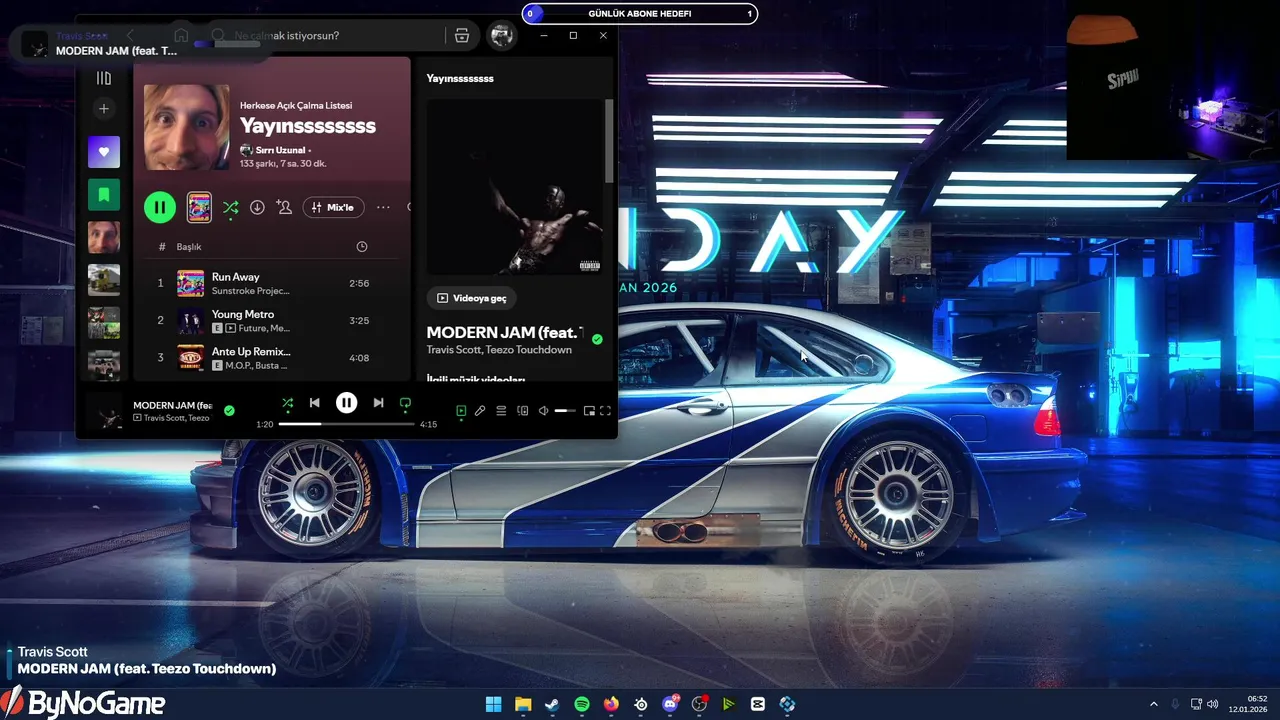This screenshot has width=1280, height=720.
Task: Open Liked Songs heart tile in sidebar
Action: [103, 152]
